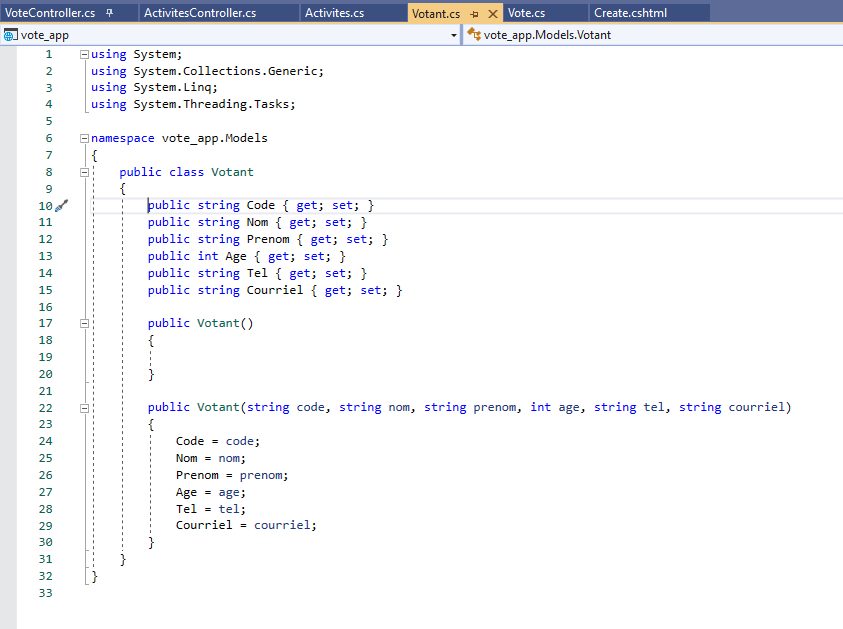
Task: Collapse the using directives block
Action: [84, 54]
